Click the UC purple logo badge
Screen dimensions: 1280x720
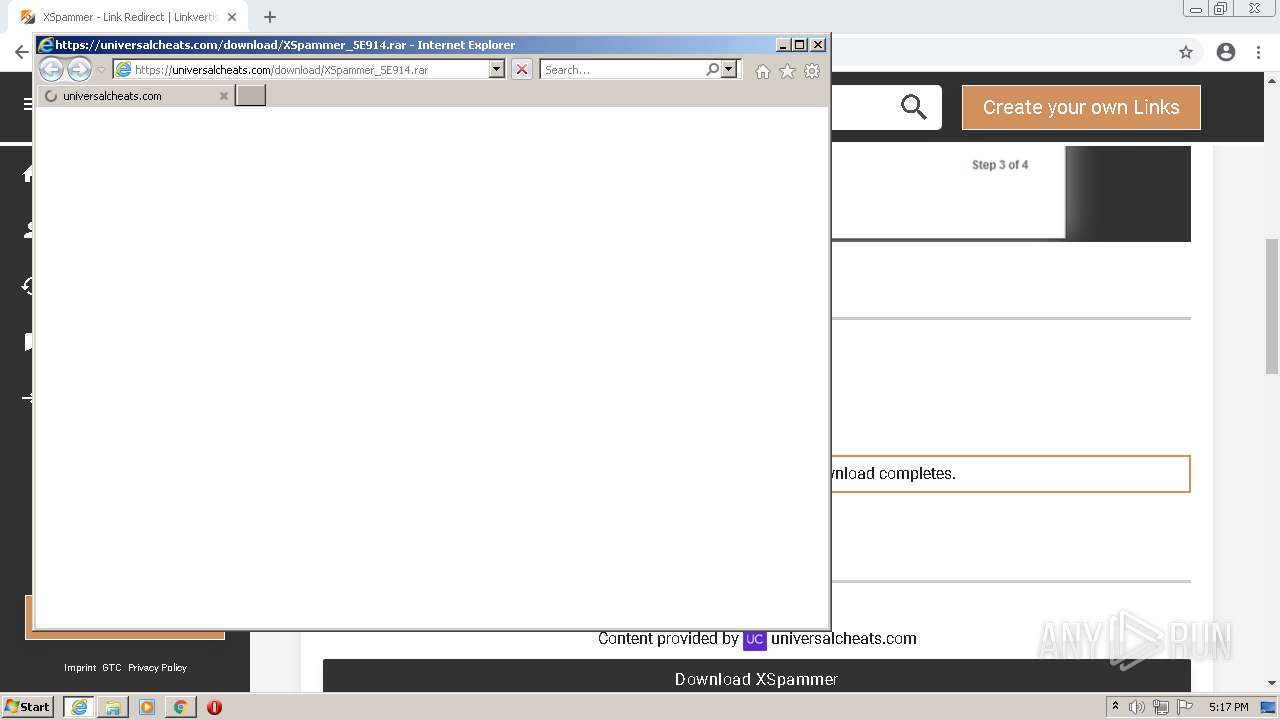(x=755, y=639)
